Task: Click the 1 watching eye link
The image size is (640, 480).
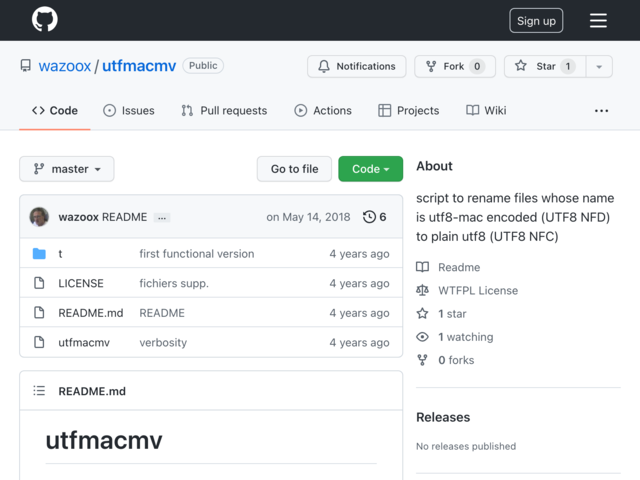Action: point(455,337)
